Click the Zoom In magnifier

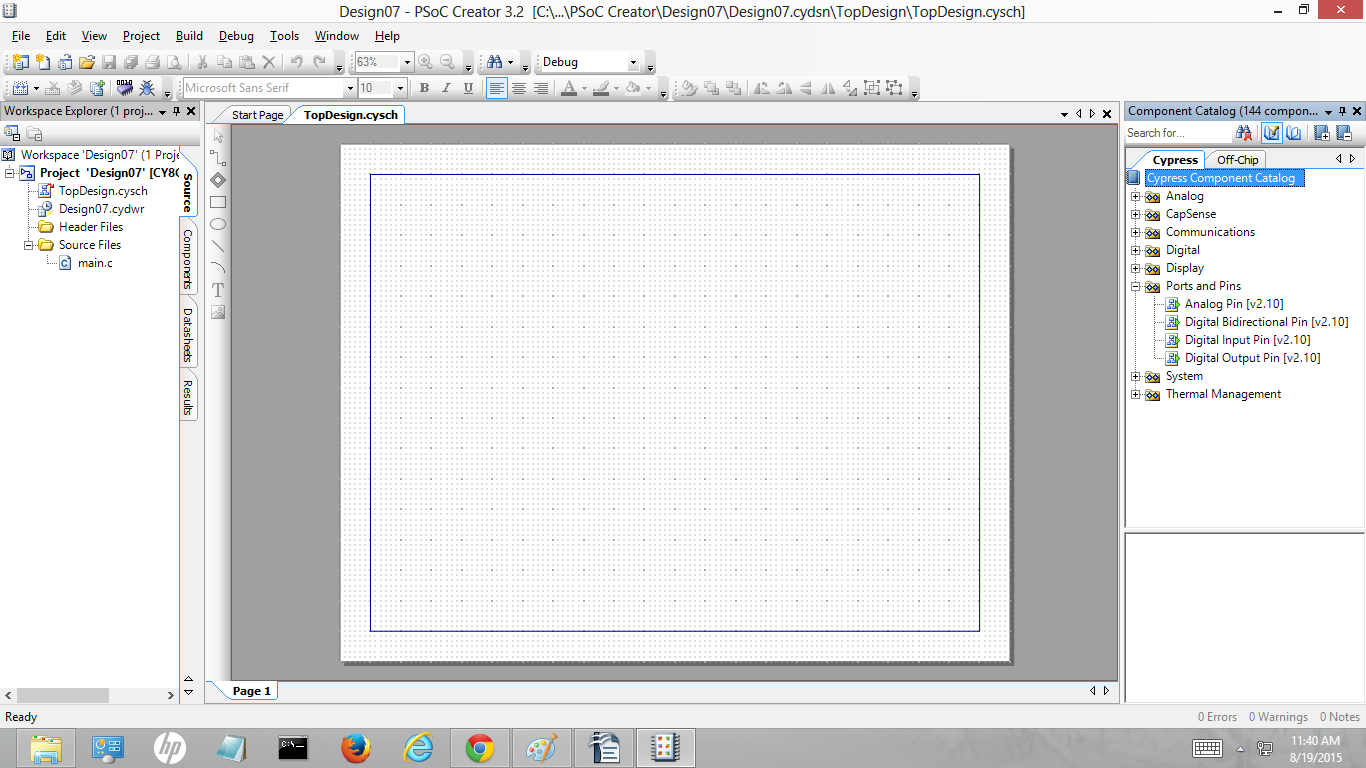pyautogui.click(x=426, y=62)
